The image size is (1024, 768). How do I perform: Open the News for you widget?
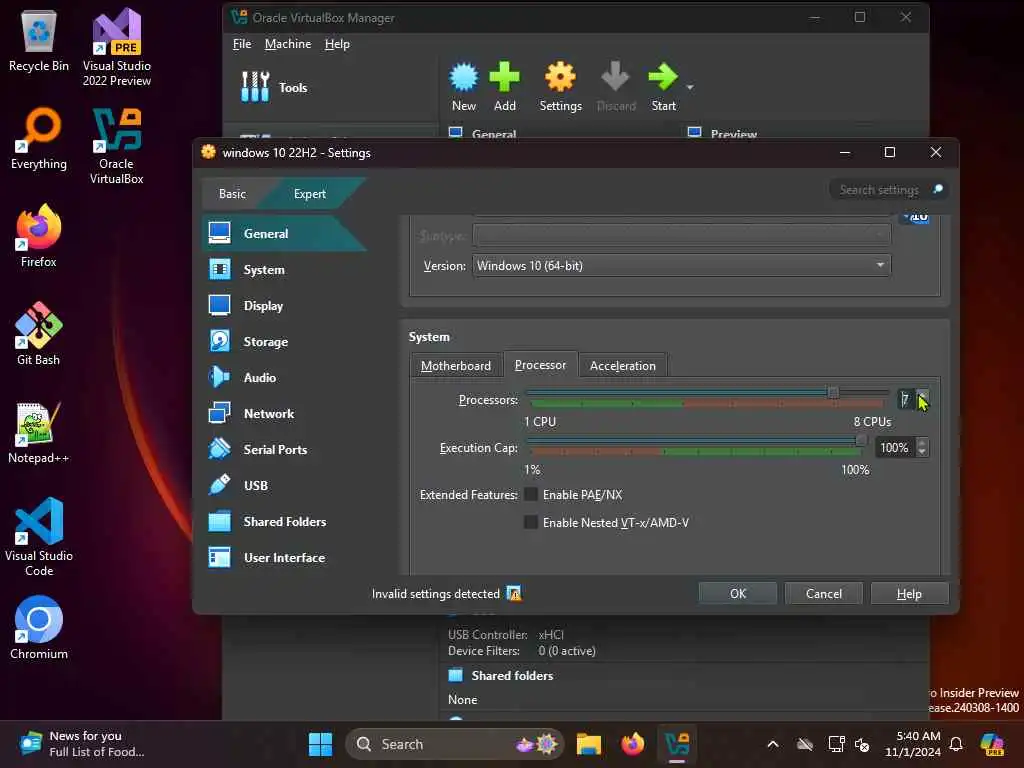pos(82,744)
